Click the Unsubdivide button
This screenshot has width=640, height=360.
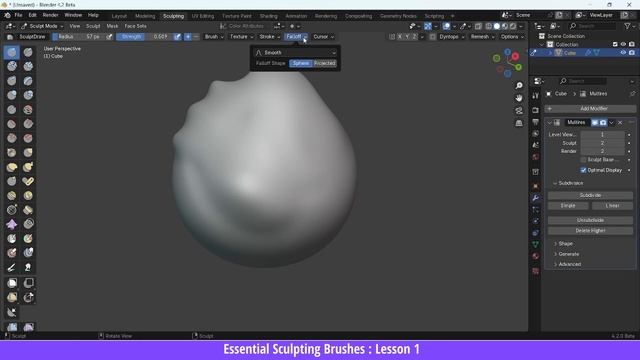coord(590,220)
